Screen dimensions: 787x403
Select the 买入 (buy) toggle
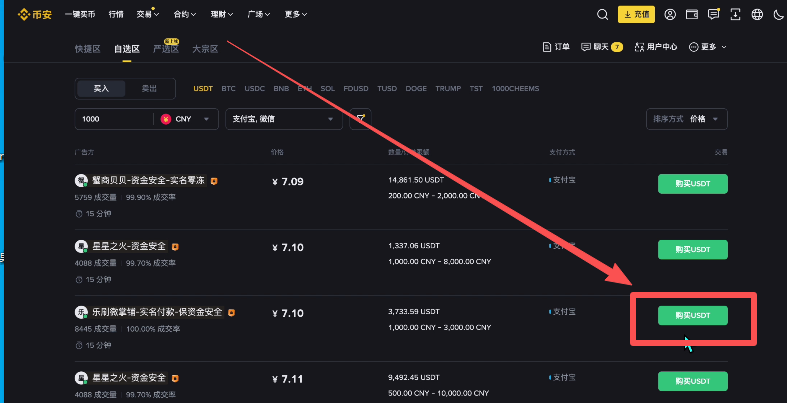(101, 88)
